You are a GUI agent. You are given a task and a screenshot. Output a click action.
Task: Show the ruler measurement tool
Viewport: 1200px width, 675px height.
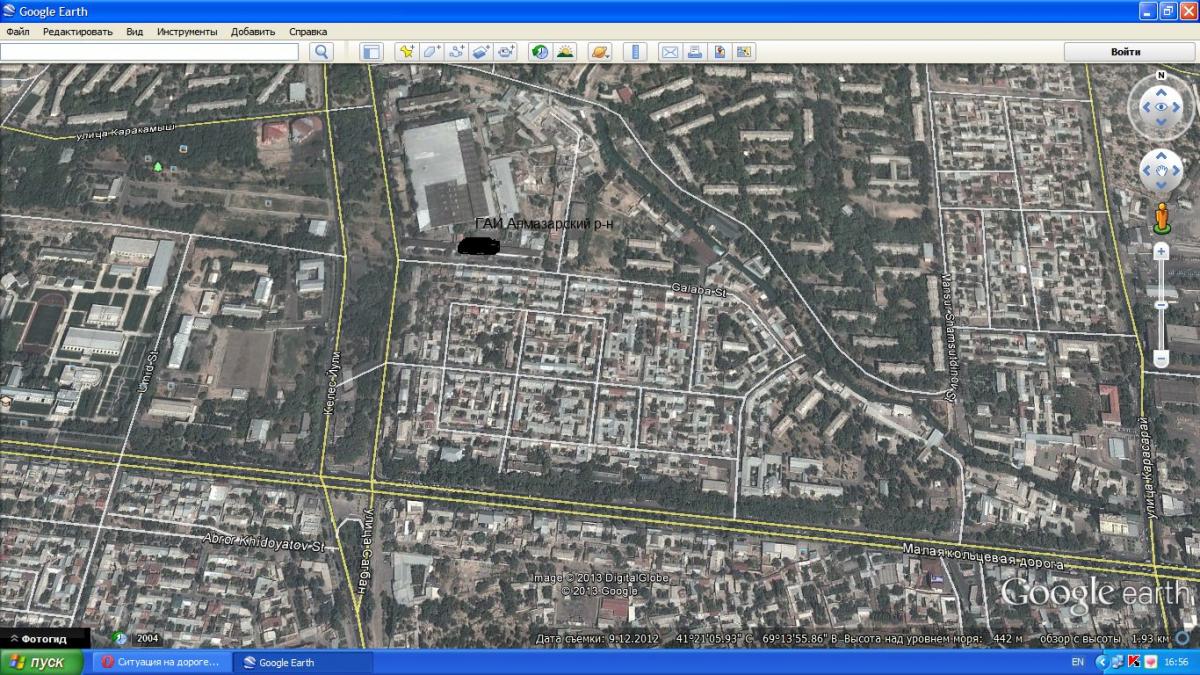(x=634, y=52)
